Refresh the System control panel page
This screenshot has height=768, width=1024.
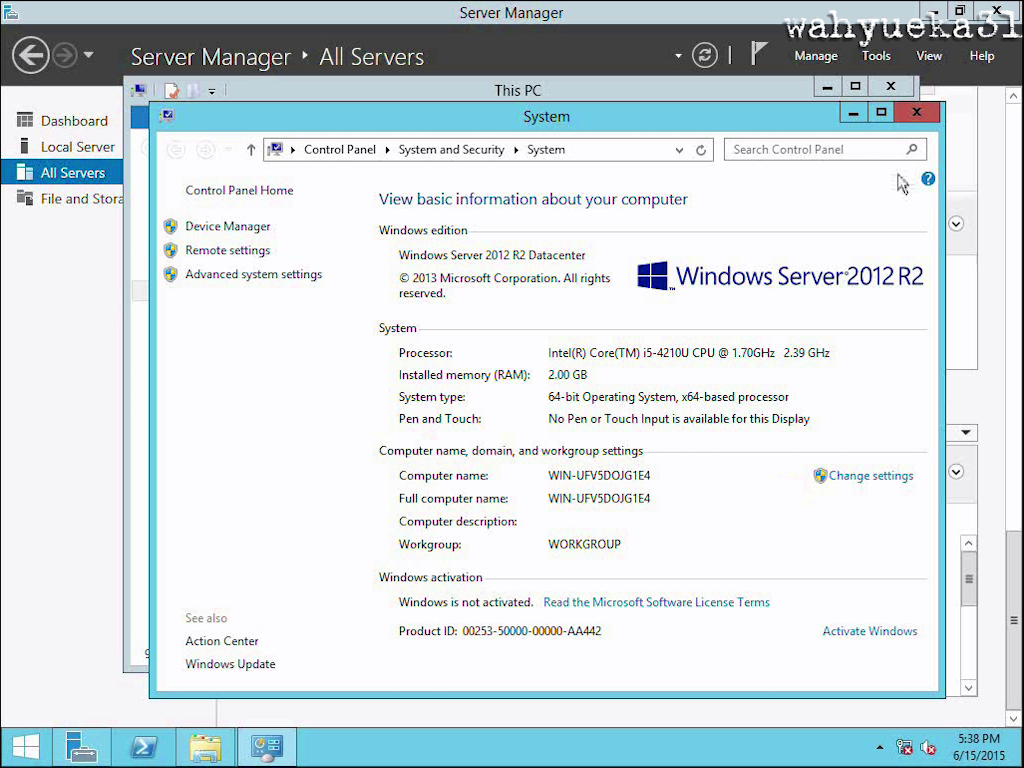[x=701, y=150]
